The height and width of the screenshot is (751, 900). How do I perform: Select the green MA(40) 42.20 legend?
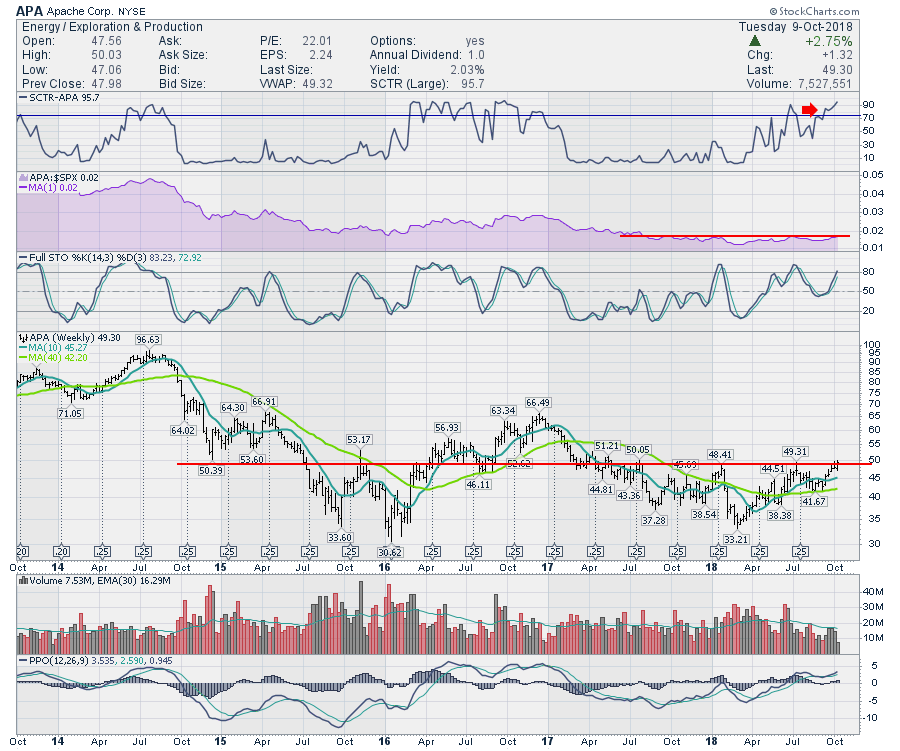click(x=53, y=357)
